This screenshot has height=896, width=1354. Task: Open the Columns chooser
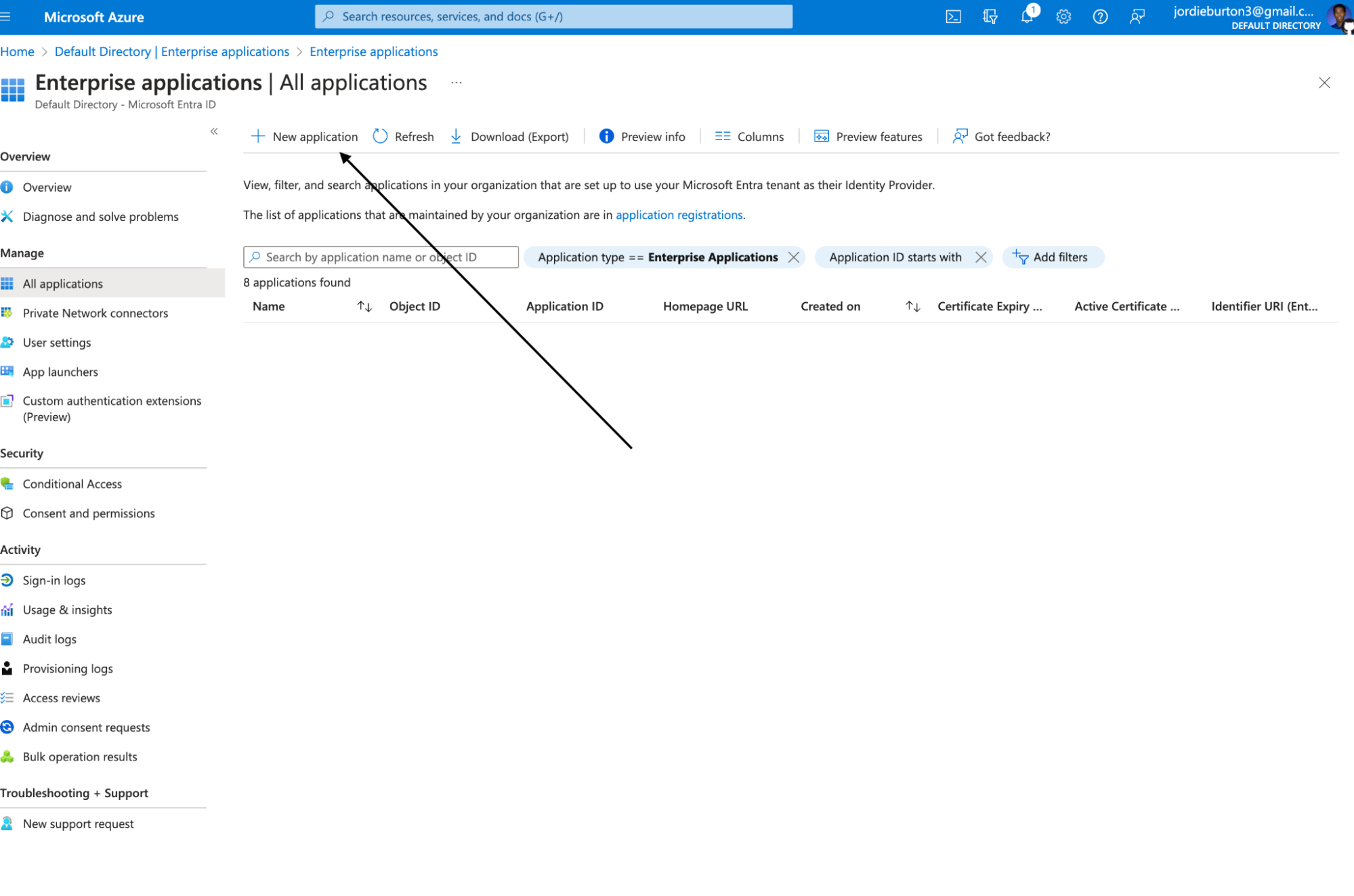[749, 137]
